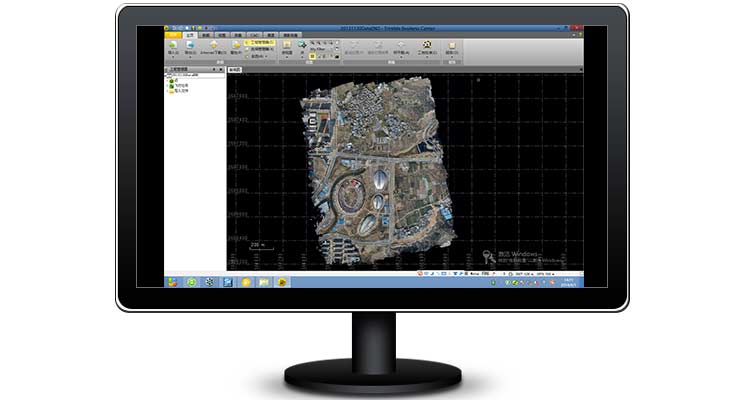Click the Export icon in the ribbon
Image resolution: width=748 pixels, height=400 pixels.
(x=190, y=45)
